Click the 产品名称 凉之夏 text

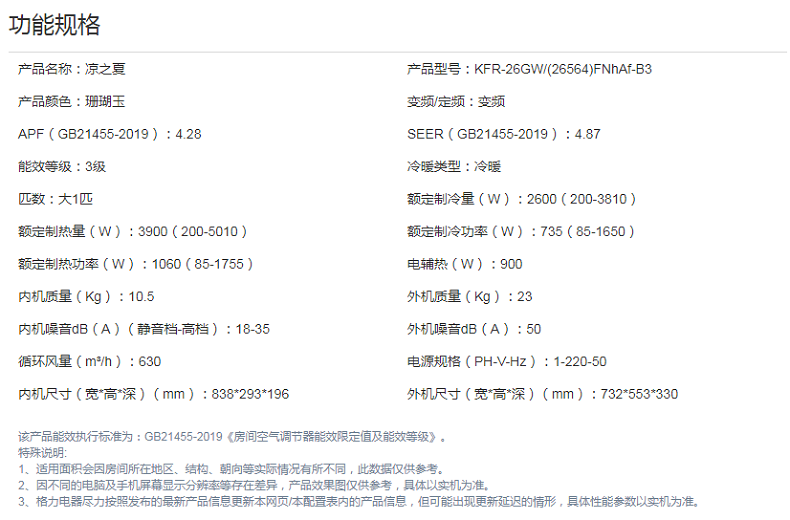[x=72, y=69]
